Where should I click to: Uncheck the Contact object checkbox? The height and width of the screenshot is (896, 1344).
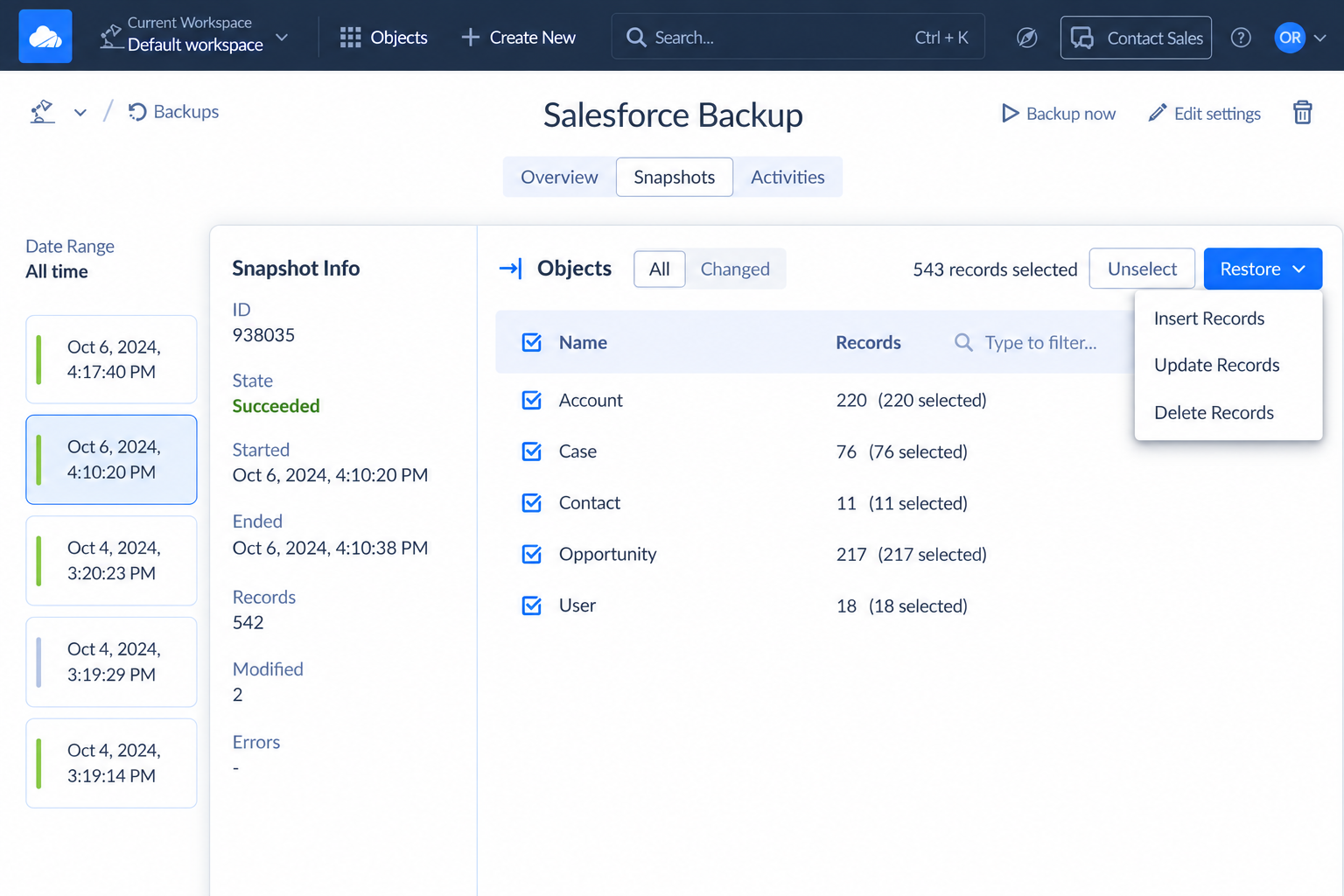(x=532, y=503)
